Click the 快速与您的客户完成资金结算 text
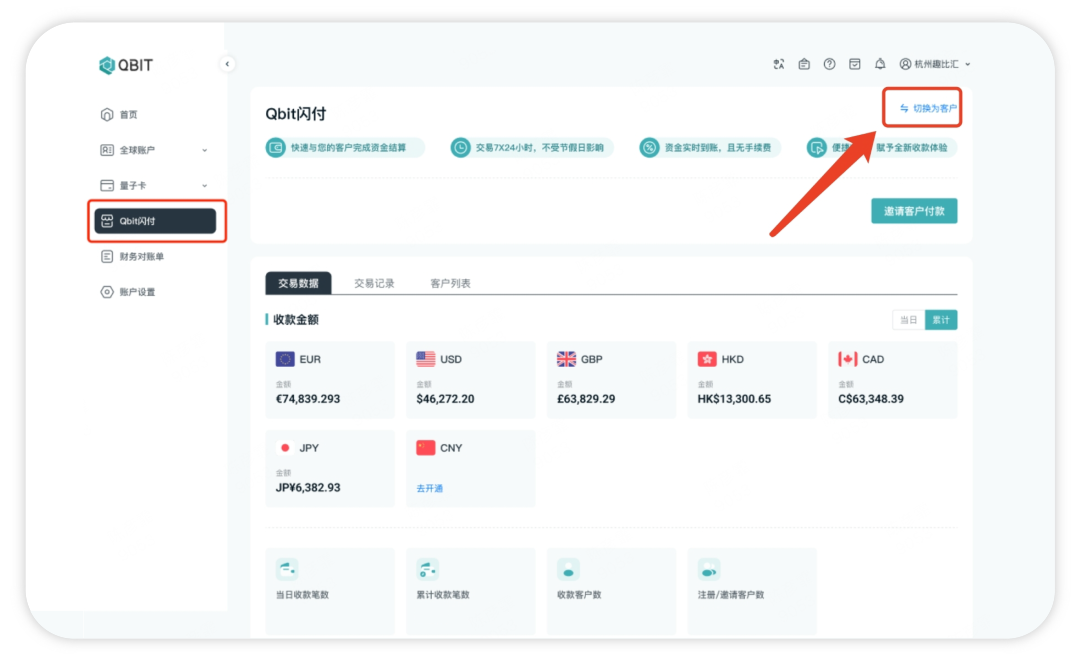 349,147
